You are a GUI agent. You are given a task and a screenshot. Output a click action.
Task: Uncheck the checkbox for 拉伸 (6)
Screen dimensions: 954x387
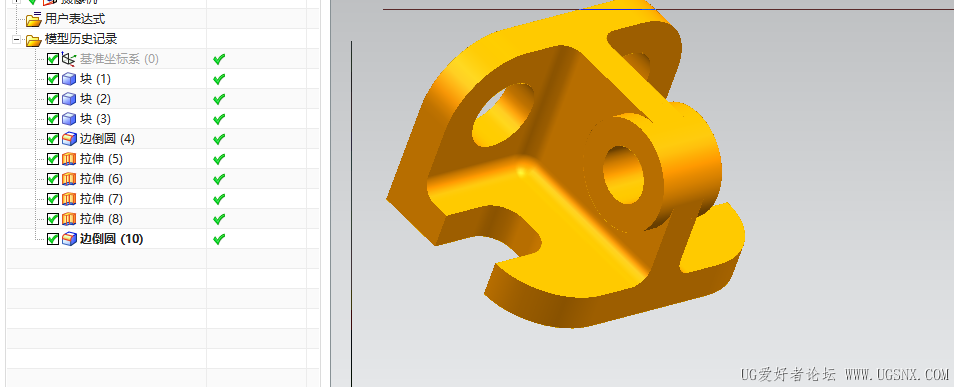53,179
